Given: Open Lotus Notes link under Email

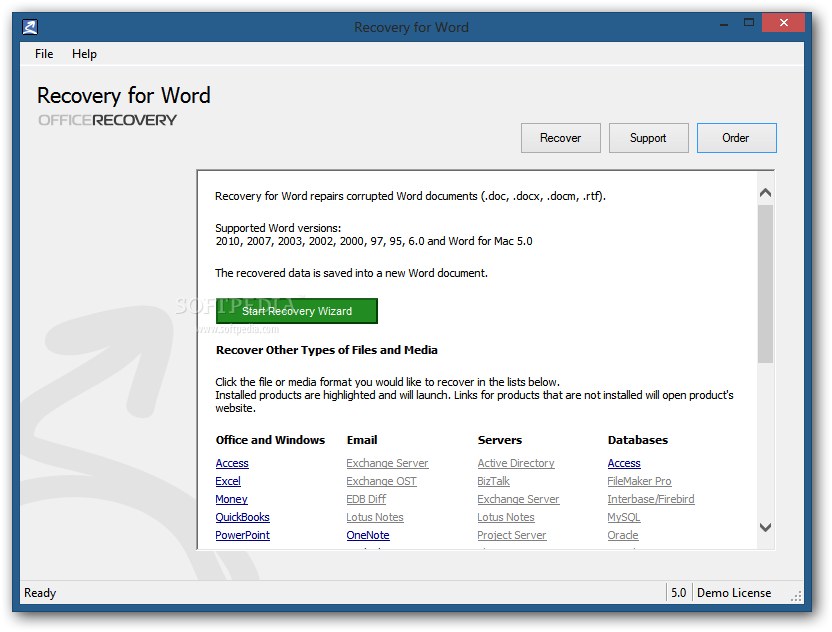Looking at the screenshot, I should [375, 517].
